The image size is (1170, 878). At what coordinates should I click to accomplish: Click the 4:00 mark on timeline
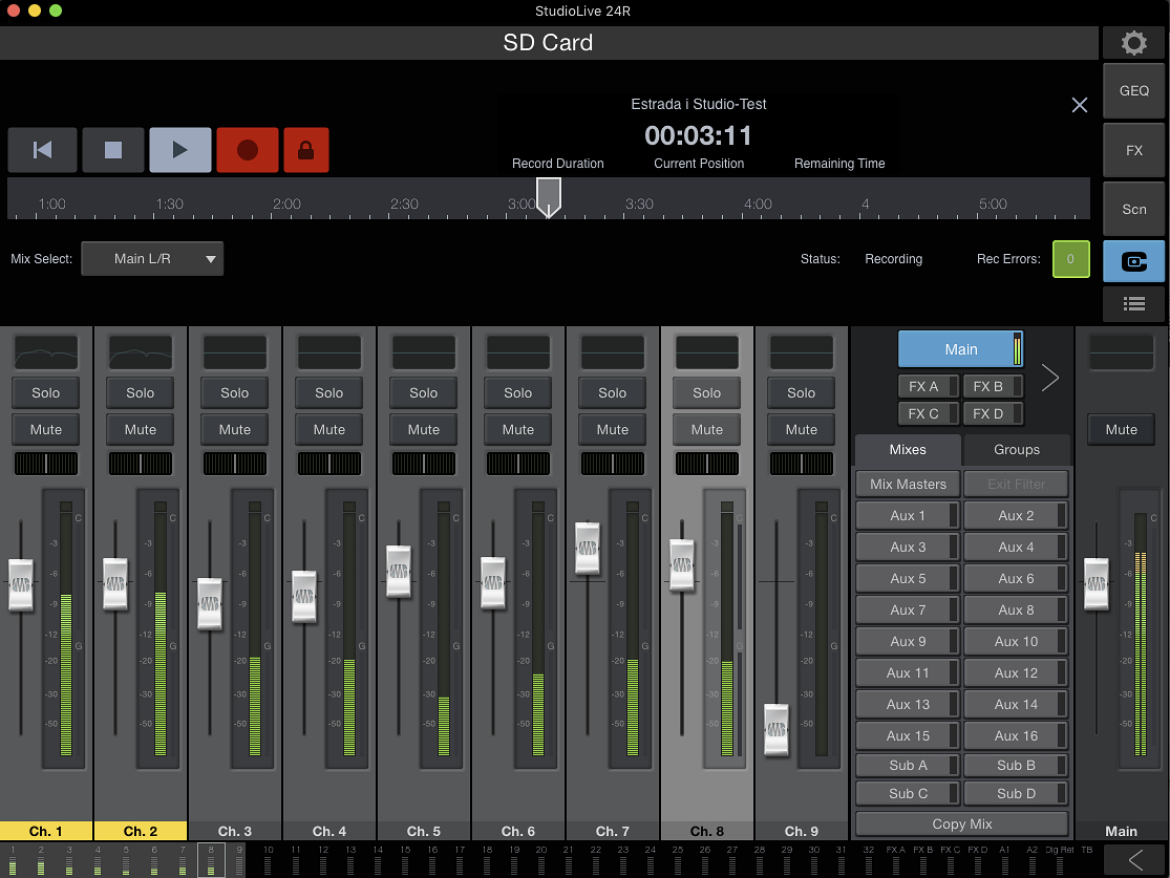point(757,204)
